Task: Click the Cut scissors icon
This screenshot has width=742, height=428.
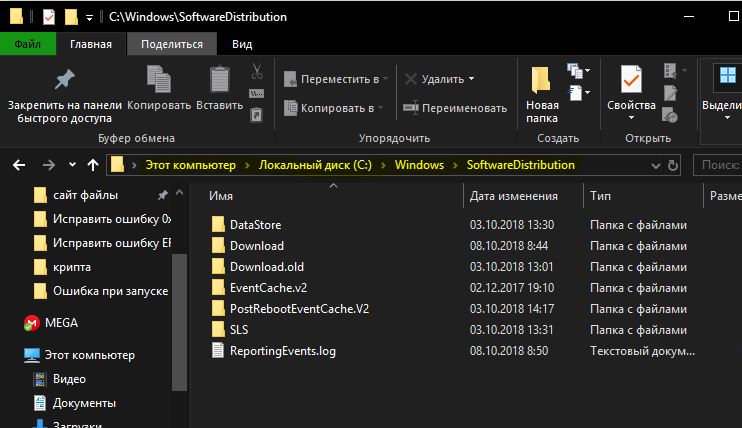Action: (x=256, y=71)
